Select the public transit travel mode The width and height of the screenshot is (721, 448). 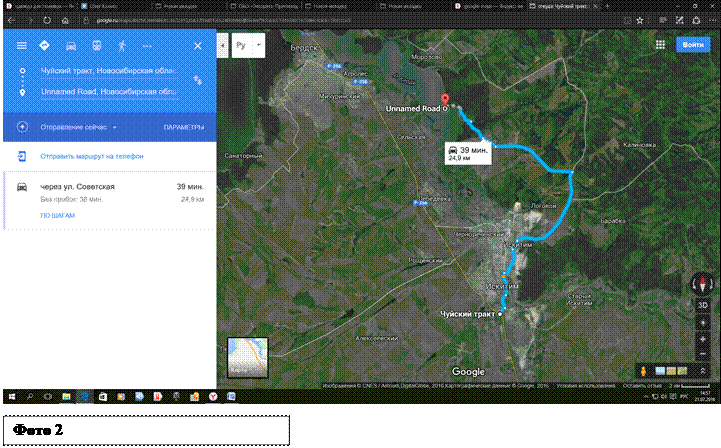tap(96, 46)
